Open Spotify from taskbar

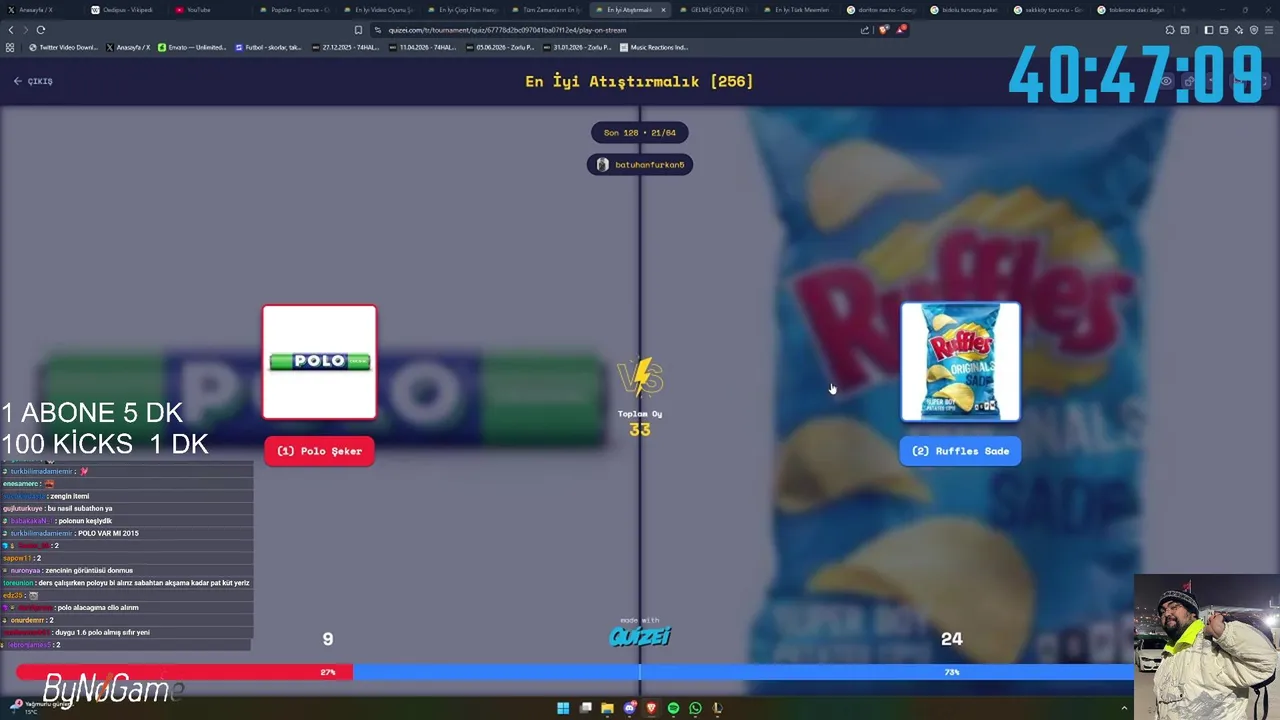click(673, 708)
